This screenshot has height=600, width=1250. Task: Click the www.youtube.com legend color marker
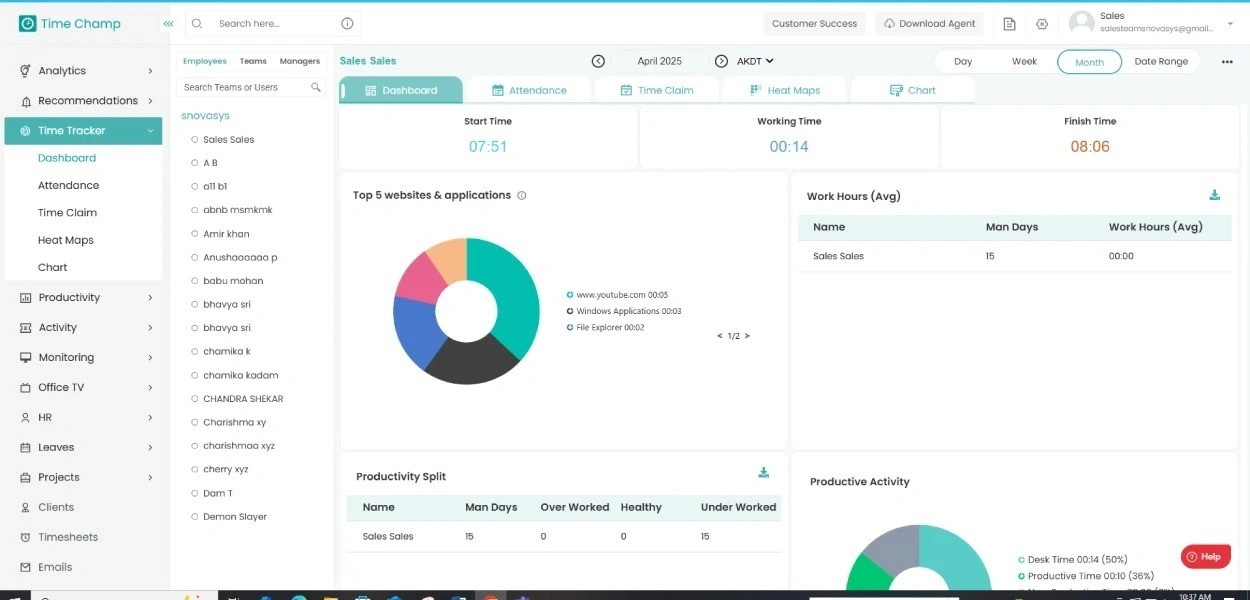pos(570,295)
